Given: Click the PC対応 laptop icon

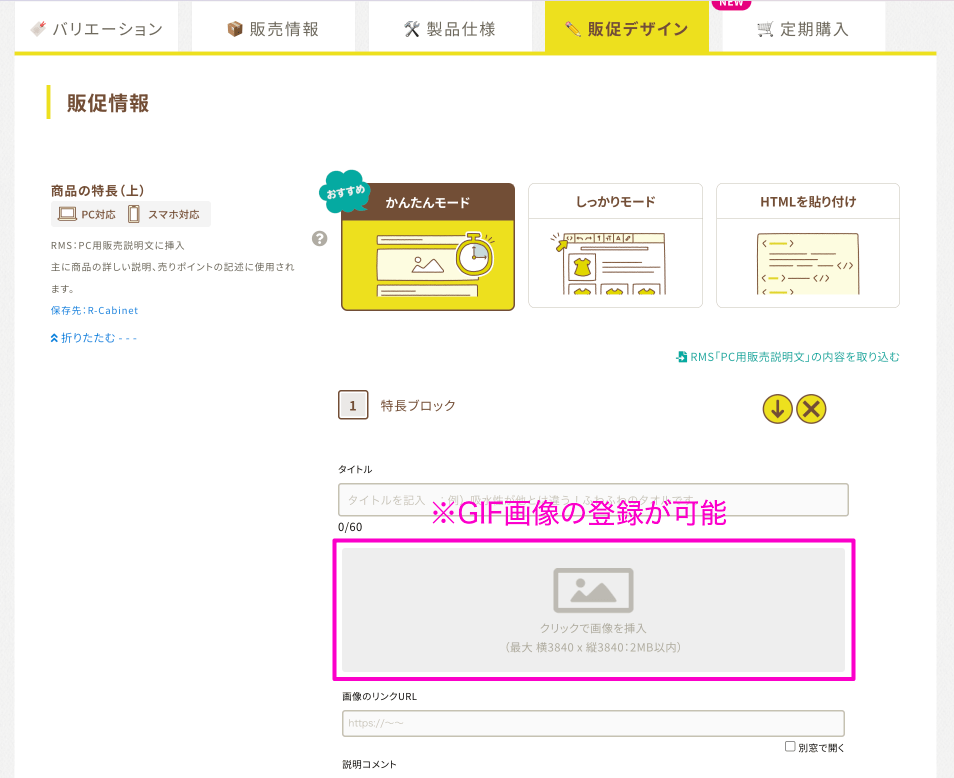Looking at the screenshot, I should pyautogui.click(x=67, y=214).
